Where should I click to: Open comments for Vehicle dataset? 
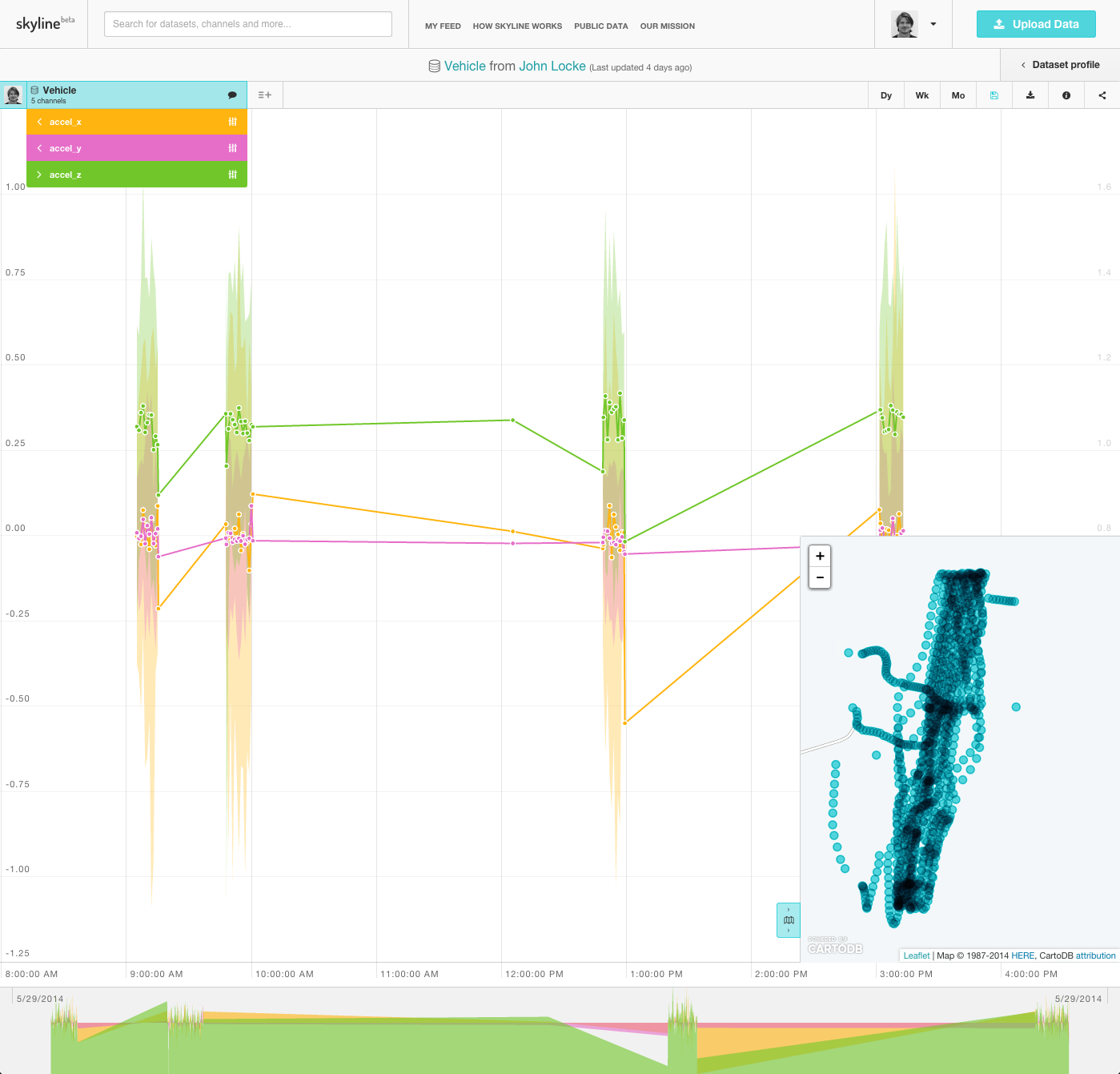232,95
